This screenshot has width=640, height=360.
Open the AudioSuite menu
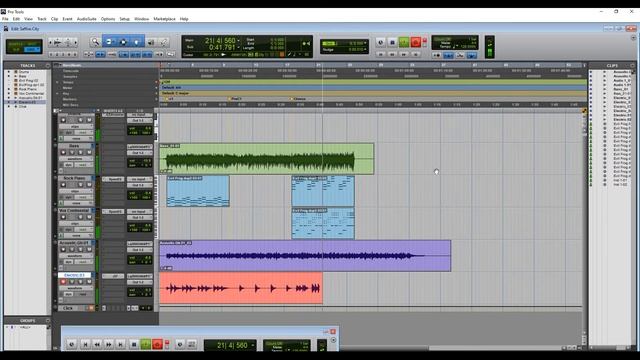click(x=87, y=19)
